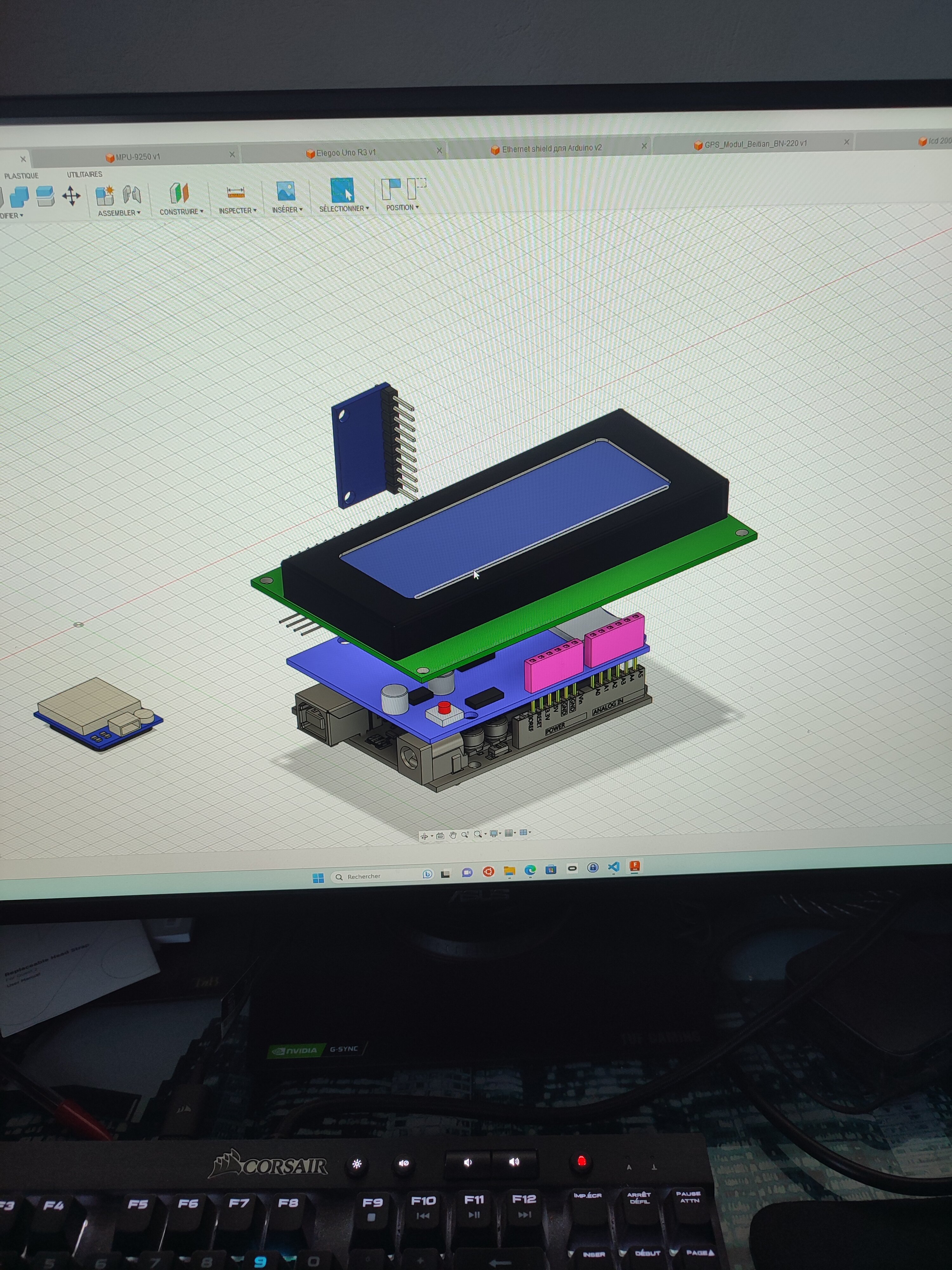Image resolution: width=952 pixels, height=1270 pixels.
Task: Close the MPU-9250 v1 document tab
Action: [x=232, y=154]
